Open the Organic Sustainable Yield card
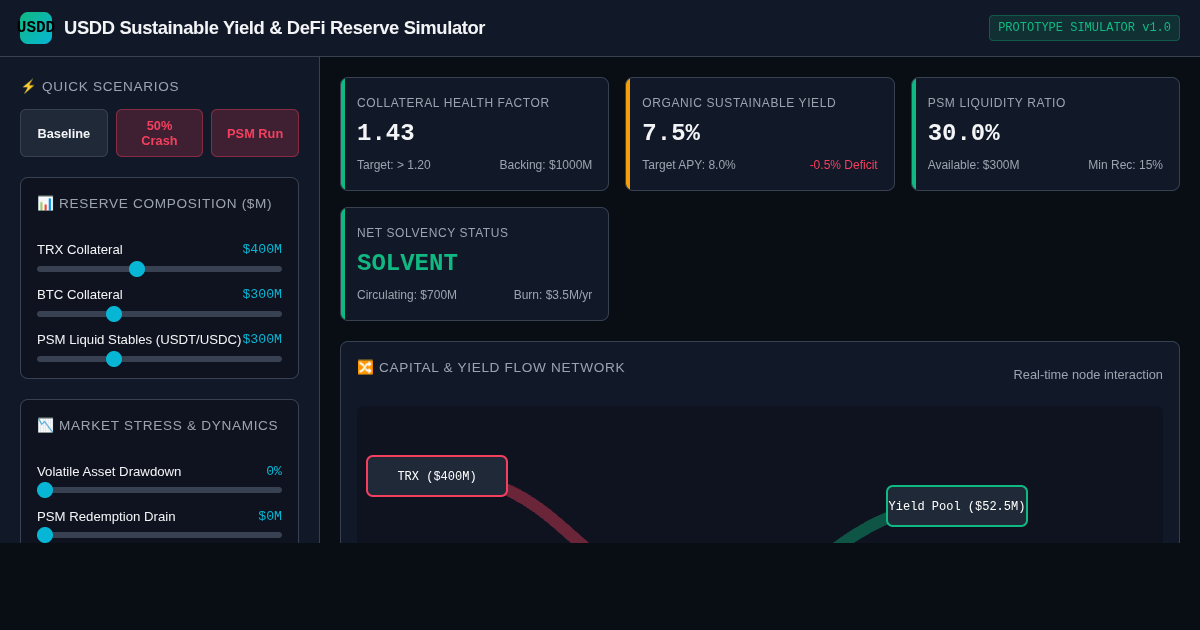This screenshot has width=1200, height=630. [760, 134]
